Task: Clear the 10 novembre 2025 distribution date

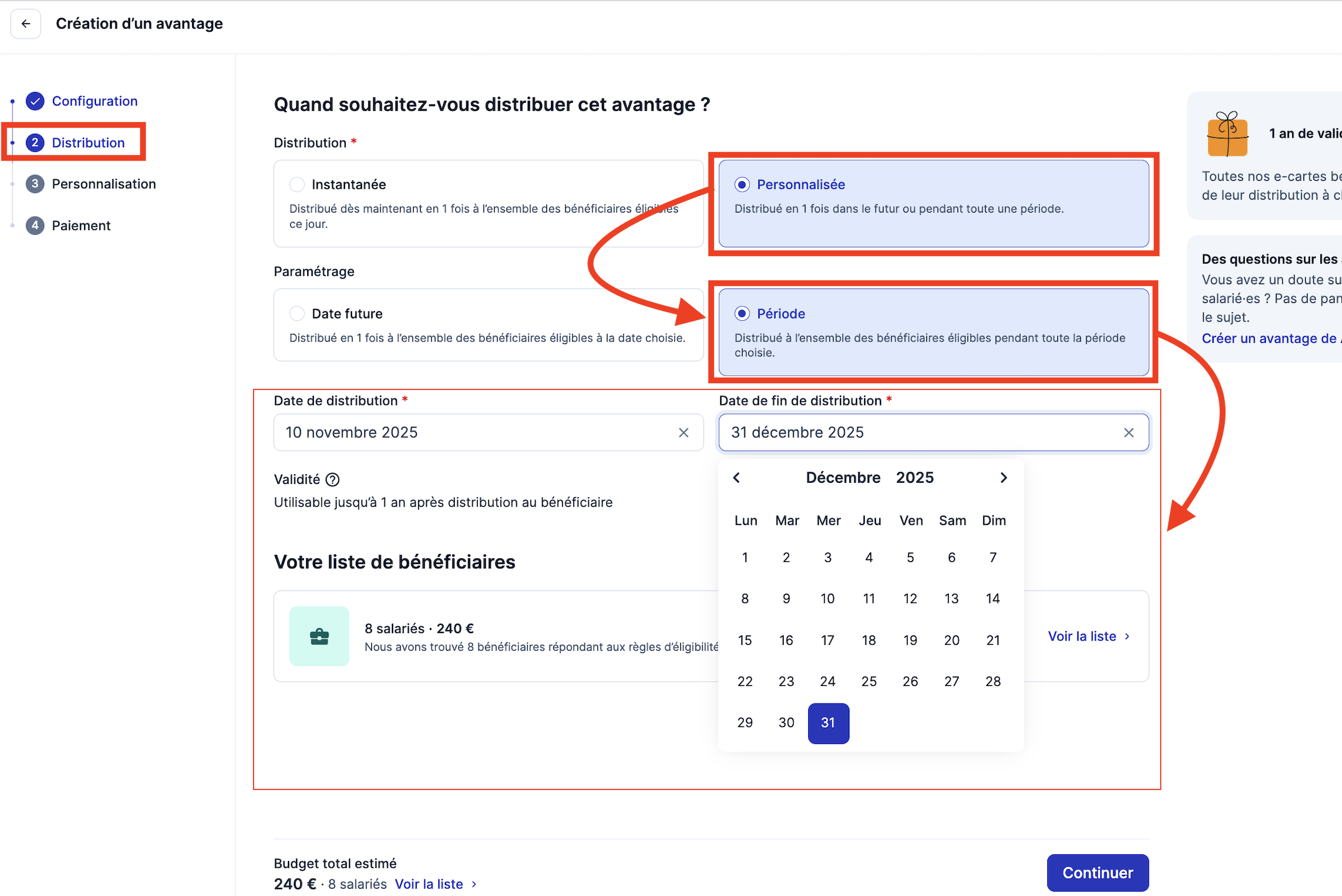Action: coord(683,432)
